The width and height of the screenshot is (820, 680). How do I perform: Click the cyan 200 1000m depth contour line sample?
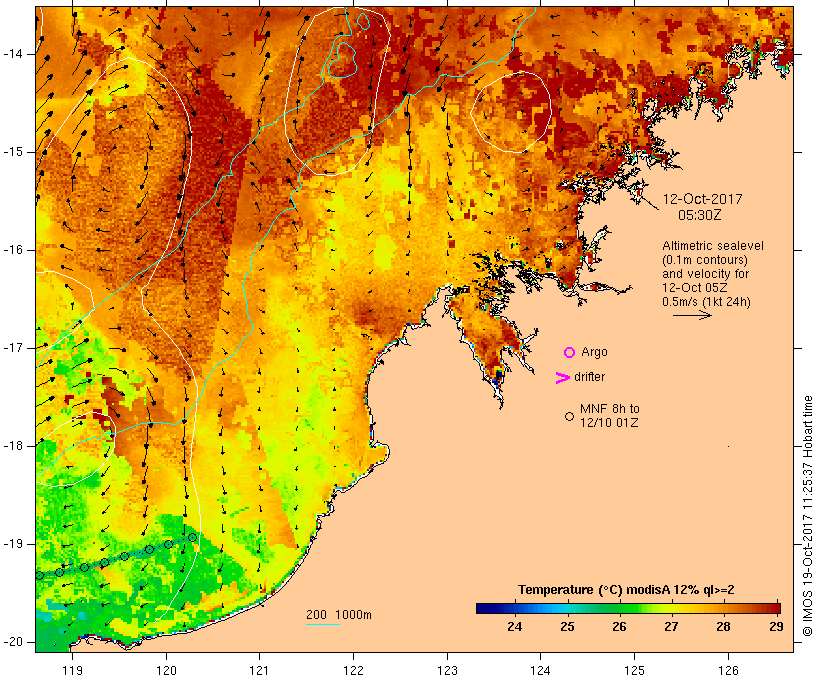point(323,624)
